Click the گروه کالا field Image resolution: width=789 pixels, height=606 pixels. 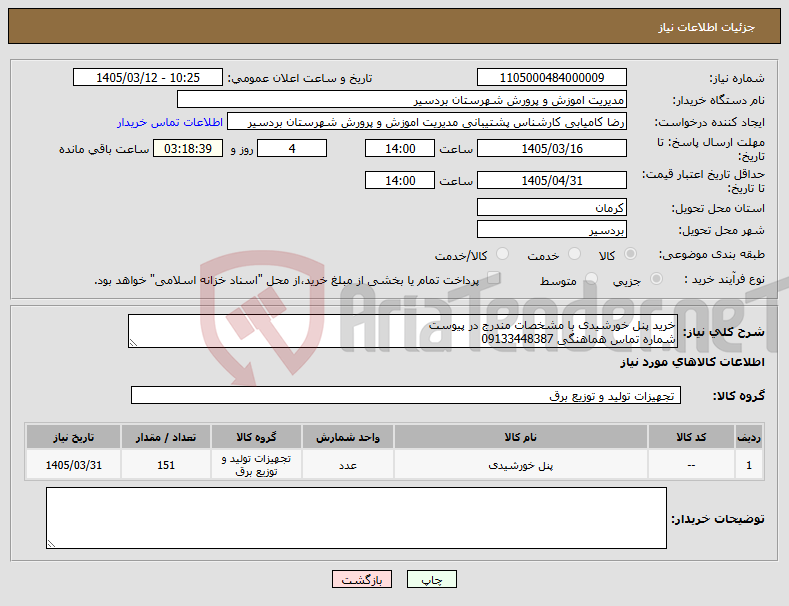(x=406, y=396)
